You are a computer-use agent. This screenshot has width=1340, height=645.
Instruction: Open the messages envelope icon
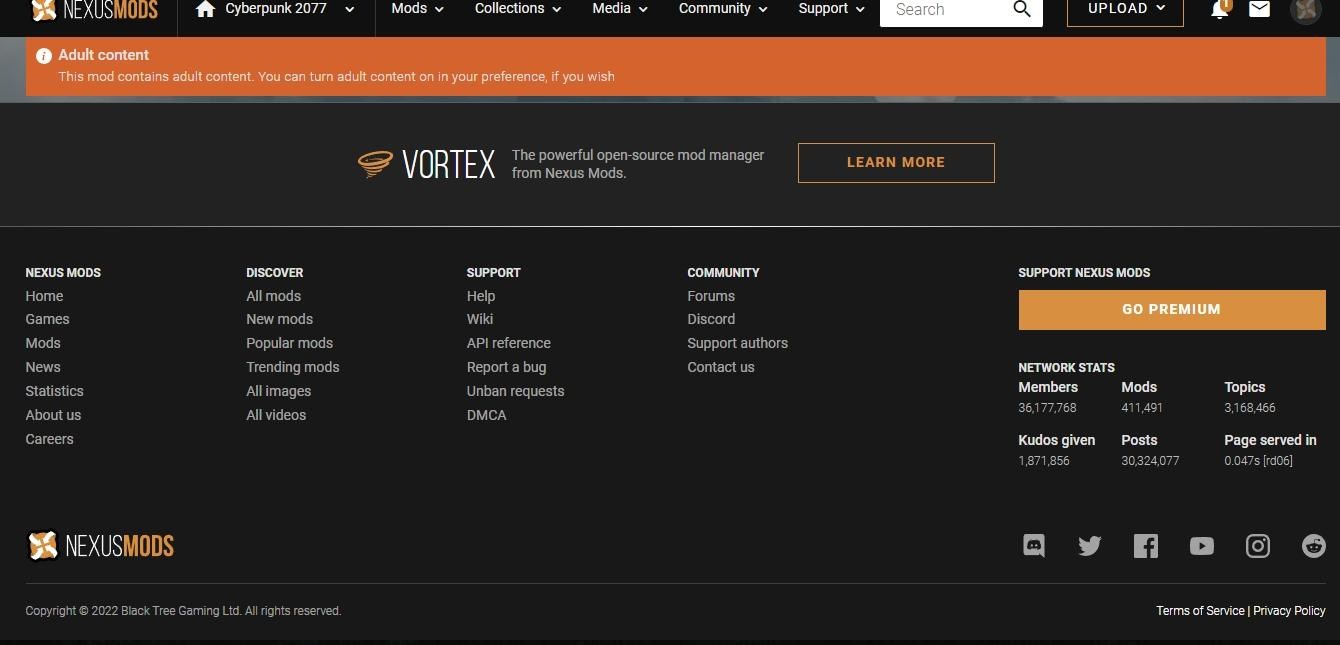pos(1260,9)
